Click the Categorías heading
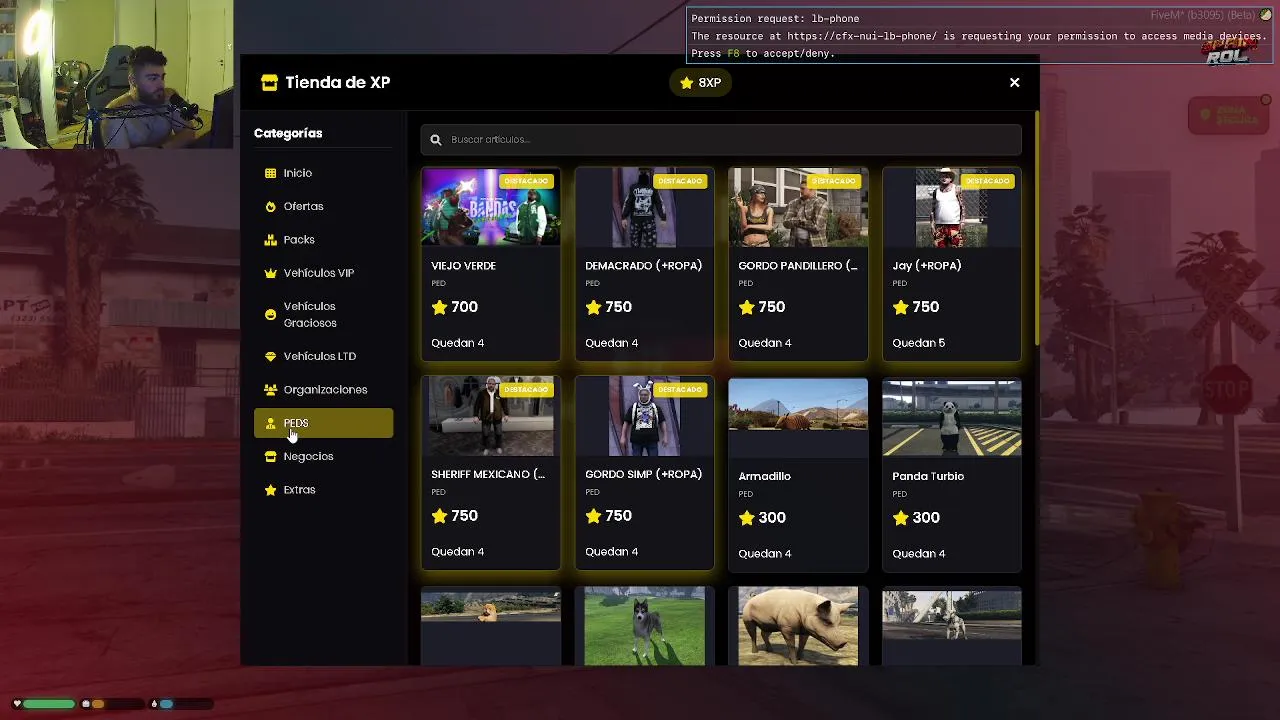Image resolution: width=1280 pixels, height=720 pixels. (288, 133)
